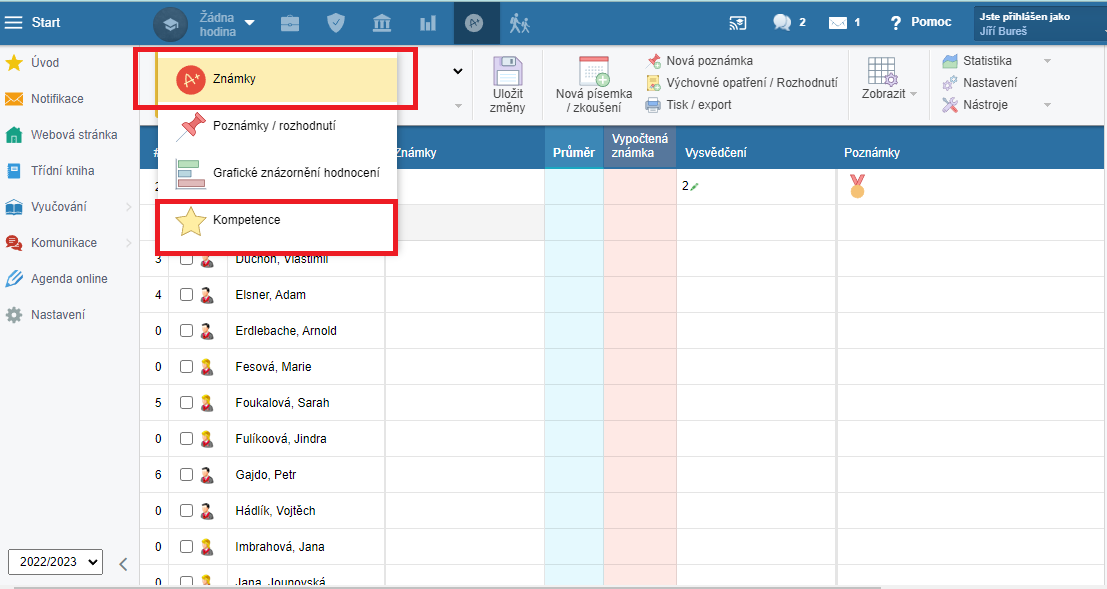Open the envelope mail icon
The width and height of the screenshot is (1107, 589).
(x=838, y=23)
